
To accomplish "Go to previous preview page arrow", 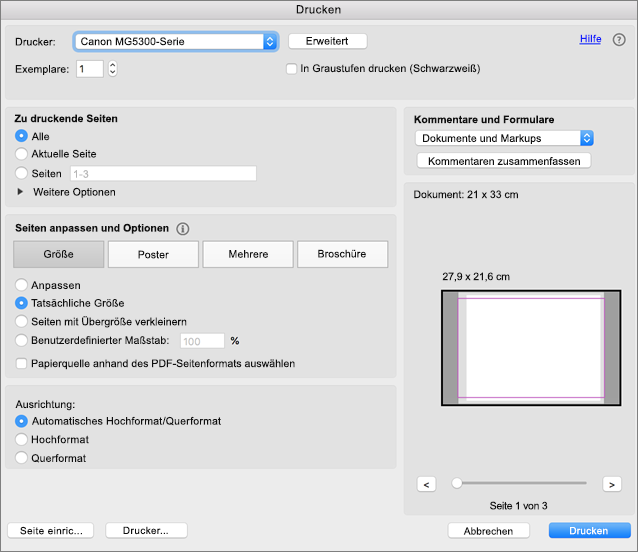I will click(x=426, y=484).
